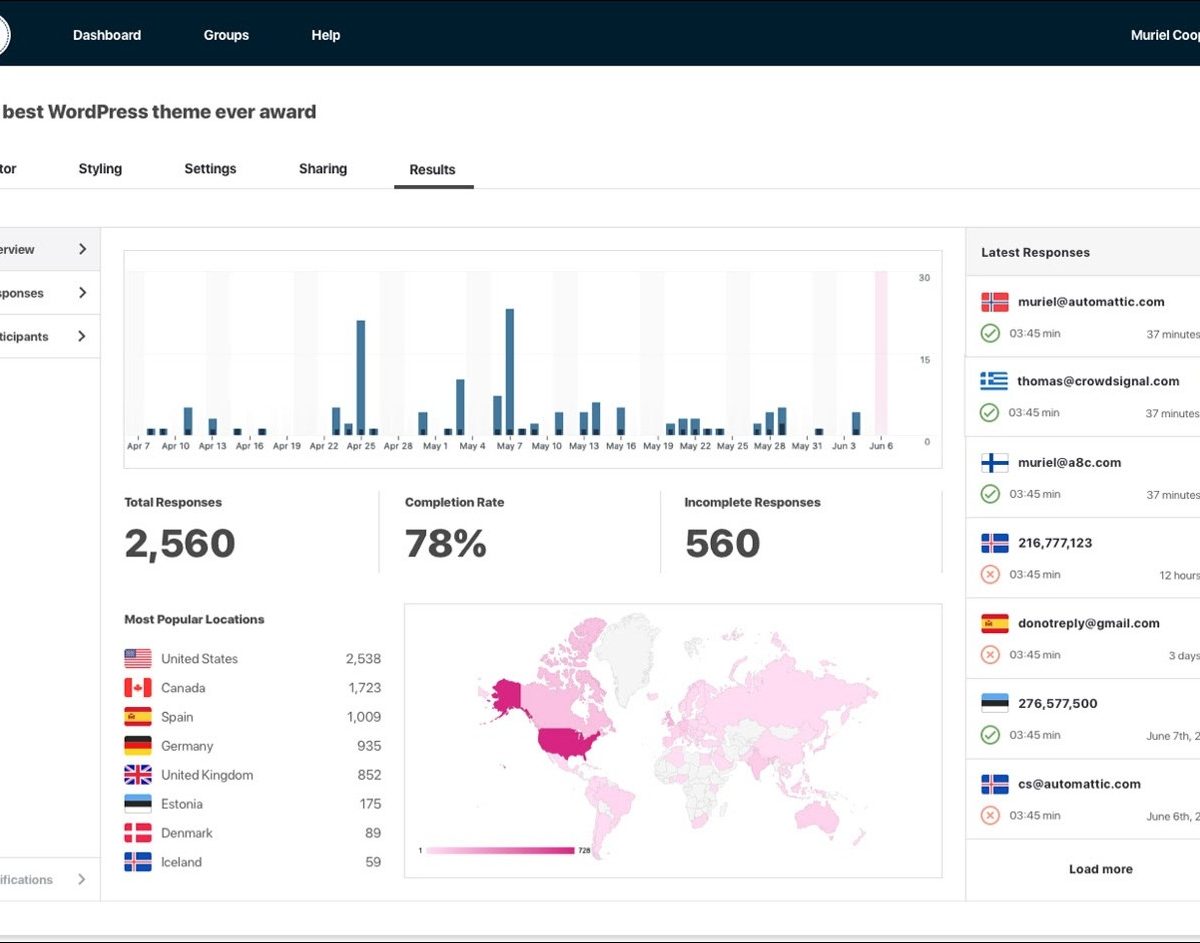The height and width of the screenshot is (943, 1200).
Task: Click the Estonia flag beside 276,577,500
Action: click(x=994, y=703)
